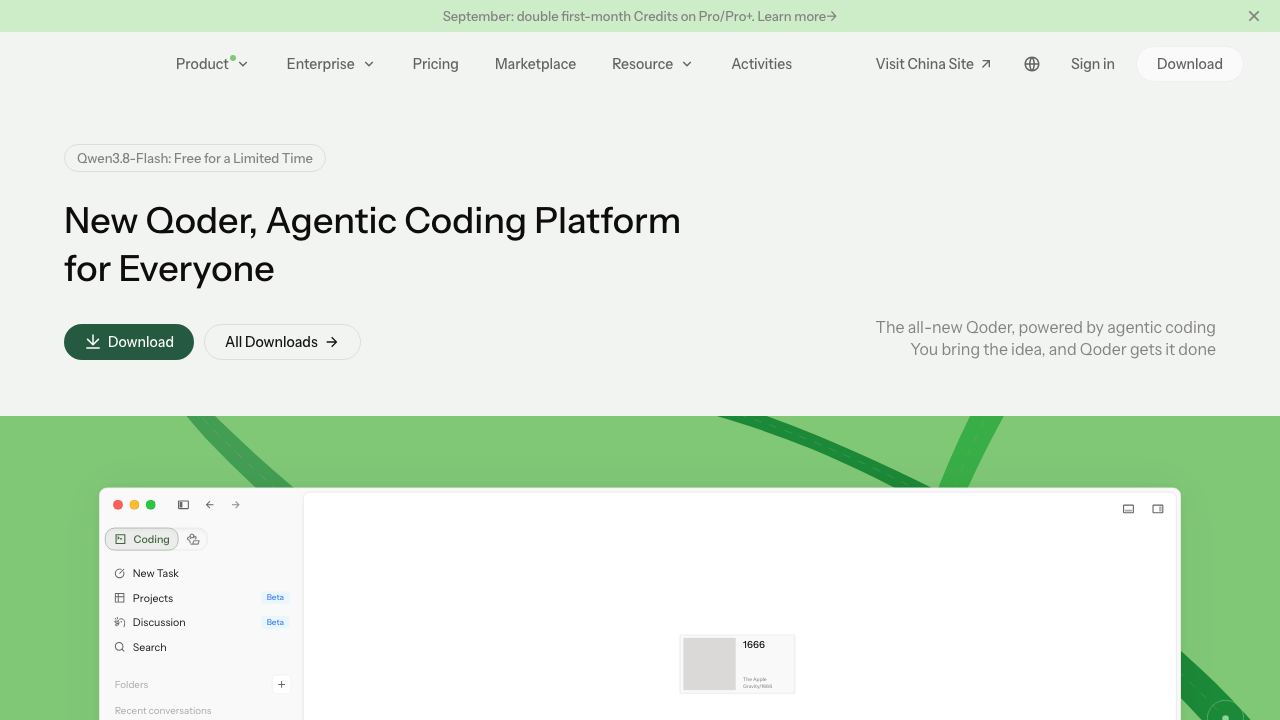Image resolution: width=1280 pixels, height=720 pixels.
Task: Toggle the sidebar panel icon in app preview
Action: coord(183,505)
